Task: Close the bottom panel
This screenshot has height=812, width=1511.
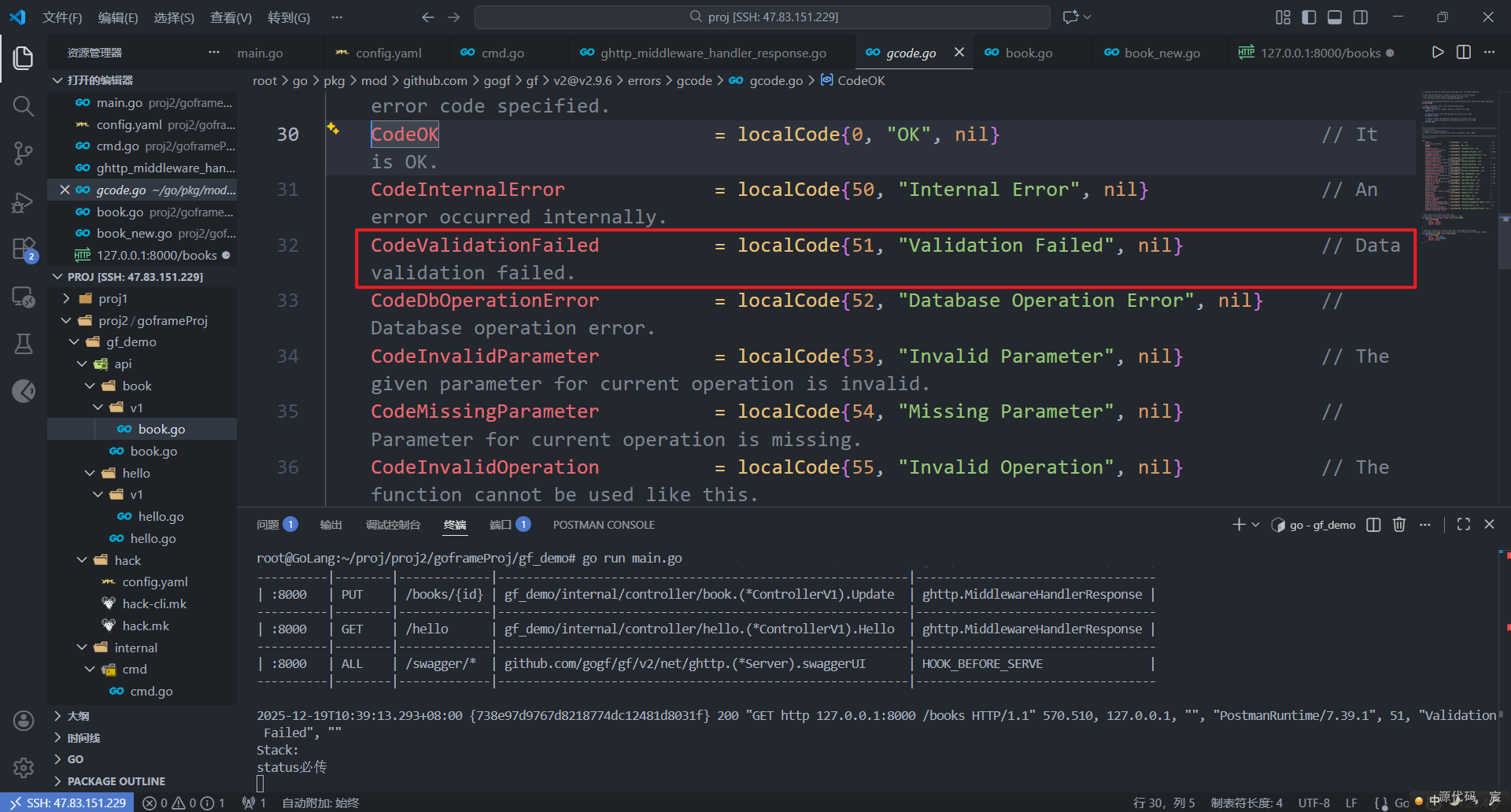Action: [1489, 525]
